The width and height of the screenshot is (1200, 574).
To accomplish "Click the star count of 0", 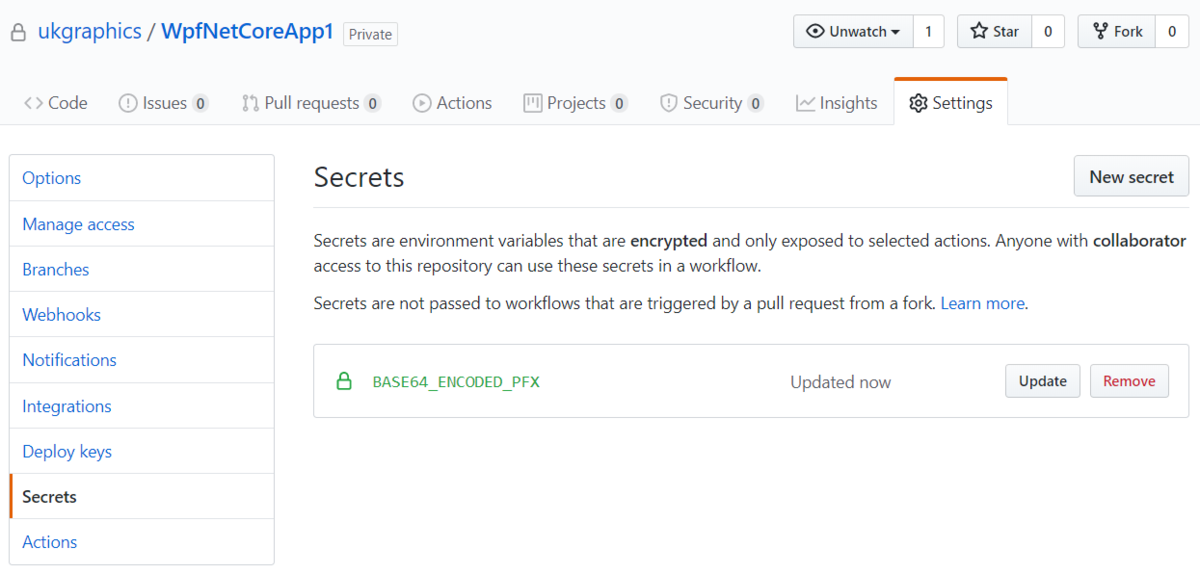I will tap(1048, 31).
